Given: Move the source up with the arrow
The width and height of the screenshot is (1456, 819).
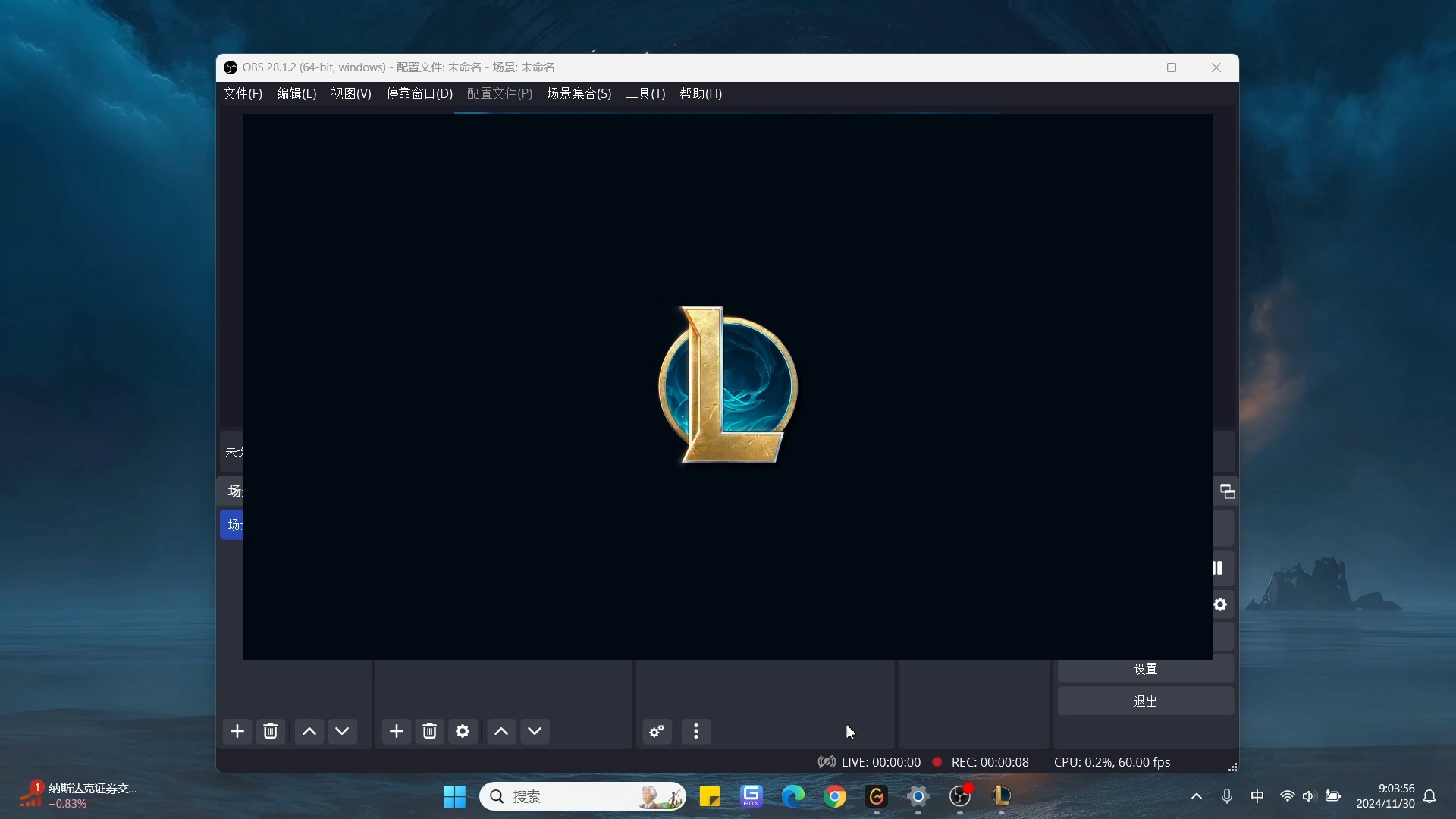Looking at the screenshot, I should tap(501, 731).
